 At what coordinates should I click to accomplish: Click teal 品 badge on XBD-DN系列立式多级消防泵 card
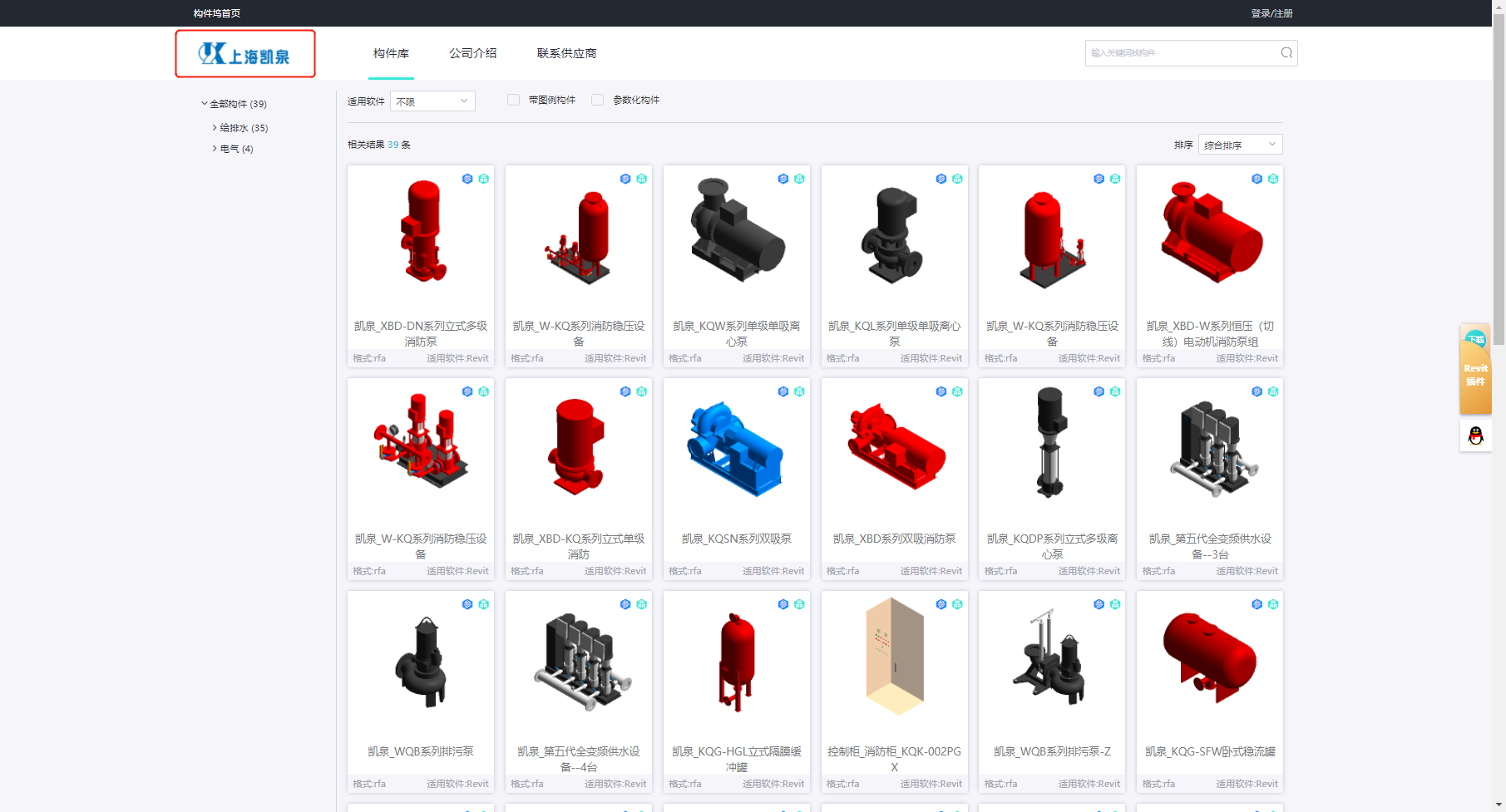pos(483,179)
